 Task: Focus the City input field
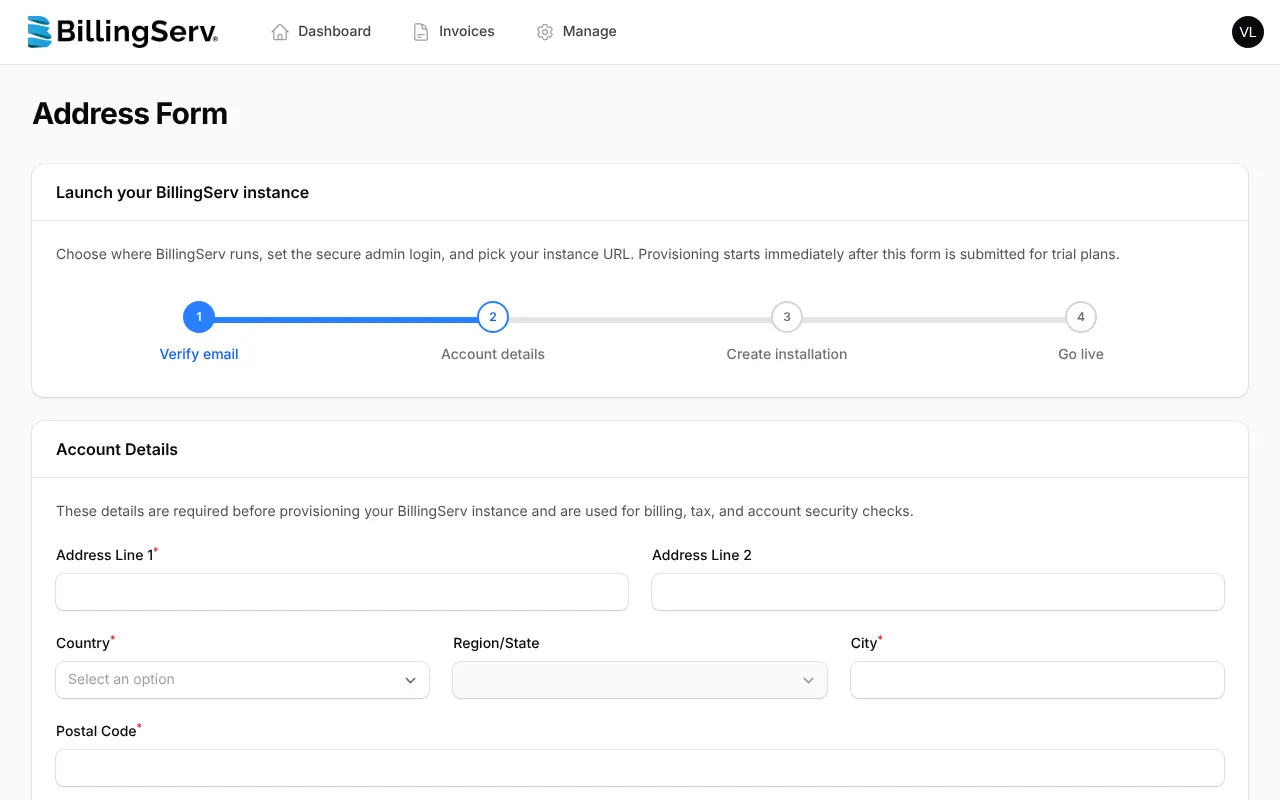click(x=1037, y=680)
